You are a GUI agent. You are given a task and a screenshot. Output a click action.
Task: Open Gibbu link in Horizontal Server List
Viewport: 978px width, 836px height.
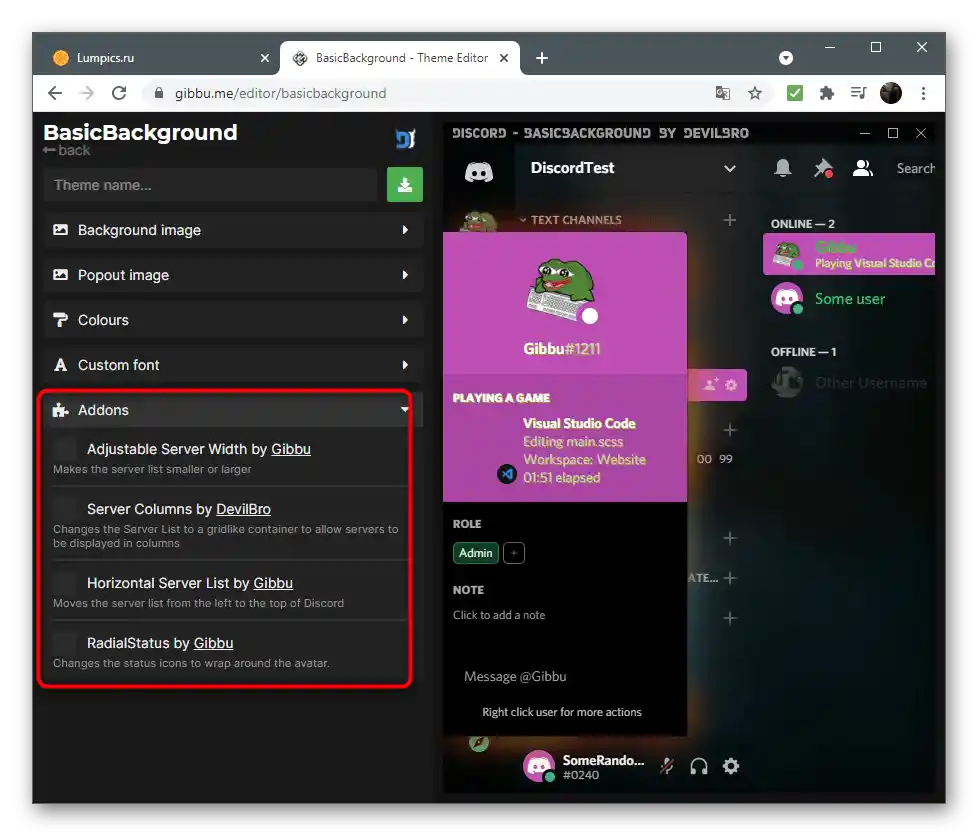click(273, 583)
